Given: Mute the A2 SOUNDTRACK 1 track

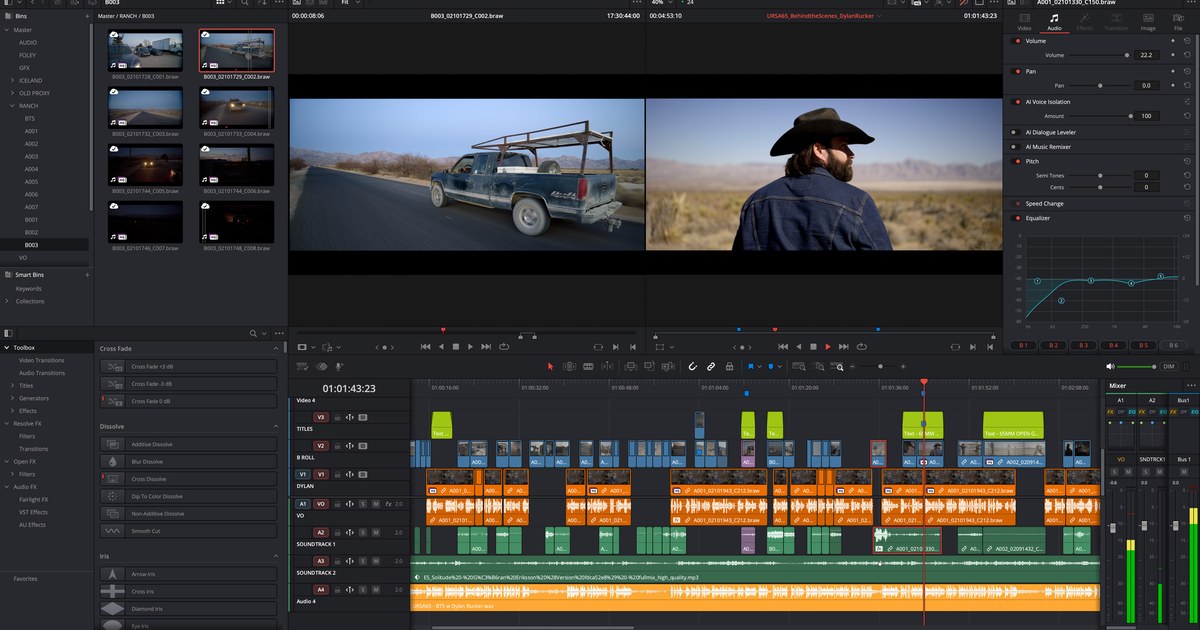Looking at the screenshot, I should tap(375, 533).
